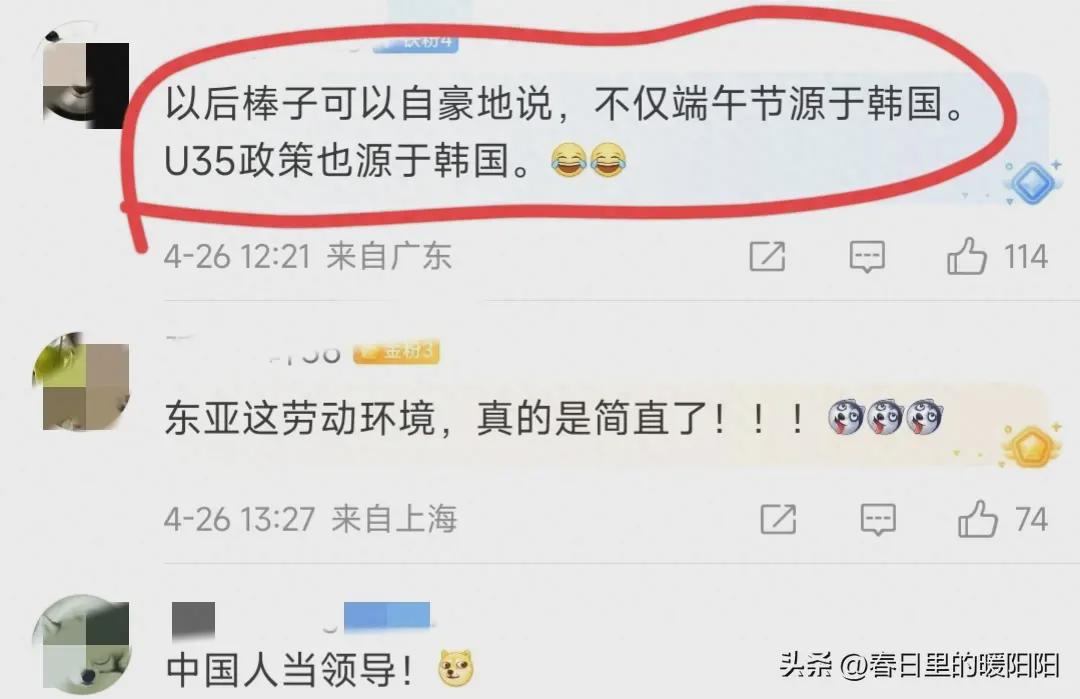Reply to the comment from Guangdong
1080x699 pixels.
(x=866, y=257)
